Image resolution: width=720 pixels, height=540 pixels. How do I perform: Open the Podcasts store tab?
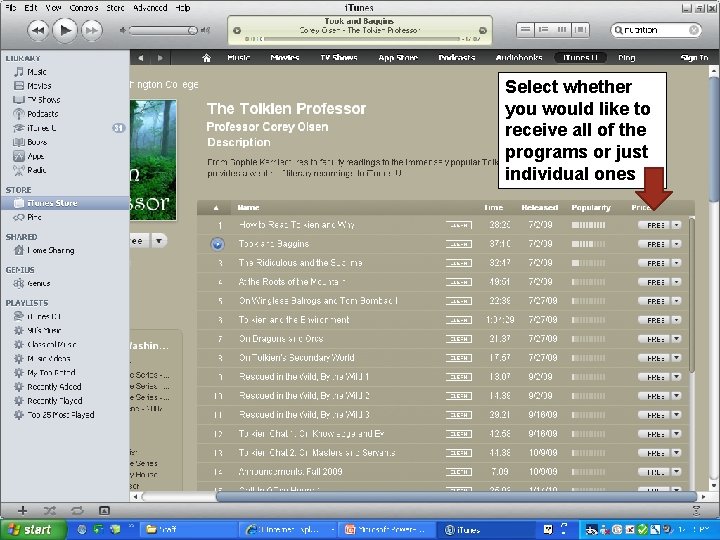click(456, 58)
